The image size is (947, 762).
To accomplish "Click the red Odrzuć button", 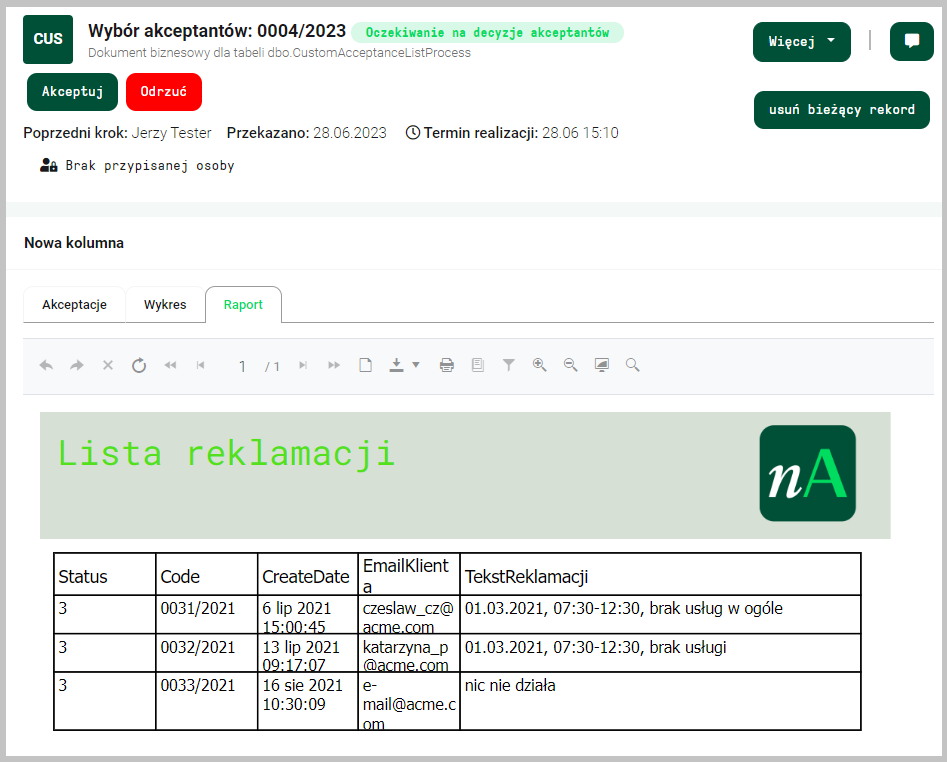I will 164,92.
